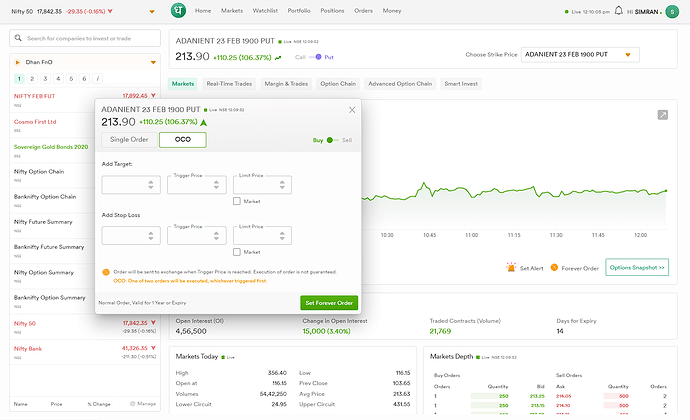Viewport: 690px width, 420px height.
Task: Select the OCO order option
Action: [x=183, y=140]
